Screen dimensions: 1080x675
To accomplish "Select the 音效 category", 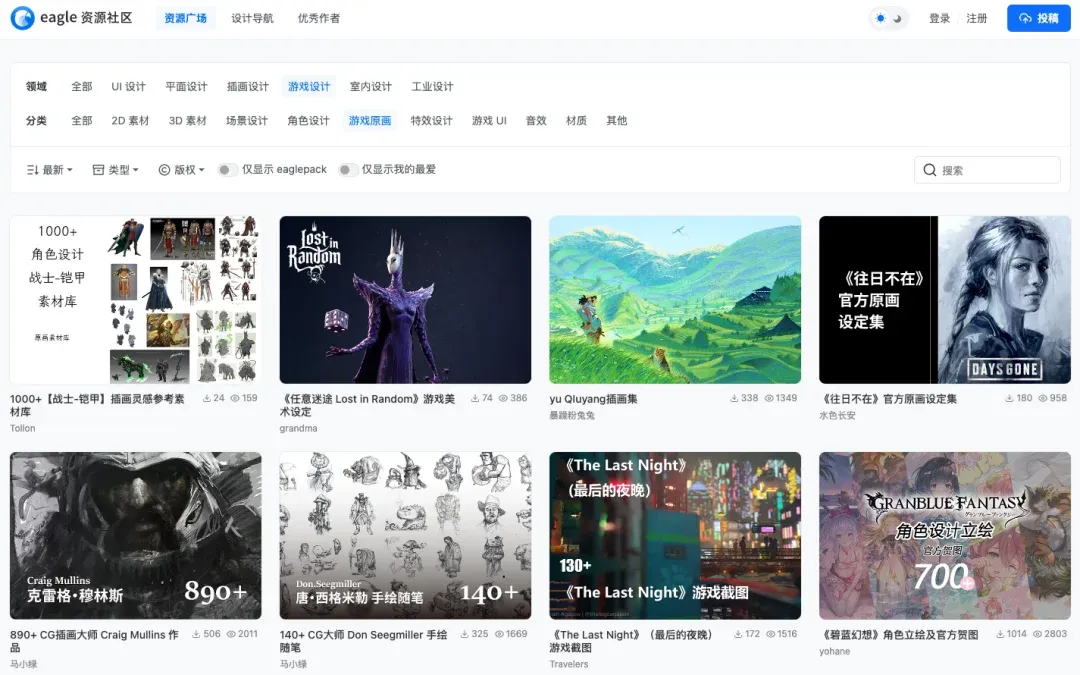I will 536,121.
